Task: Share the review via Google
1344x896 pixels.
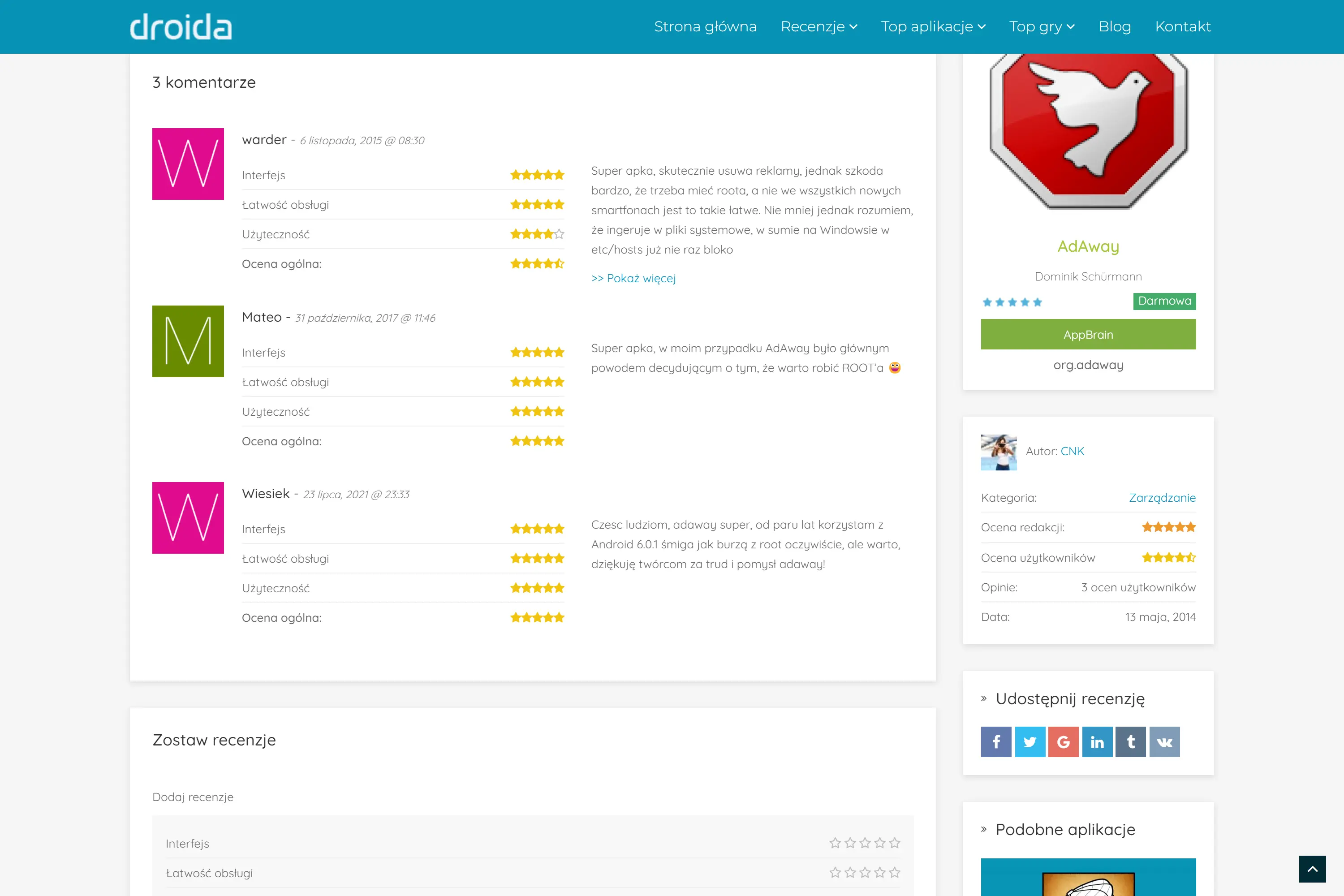Action: coord(1064,741)
